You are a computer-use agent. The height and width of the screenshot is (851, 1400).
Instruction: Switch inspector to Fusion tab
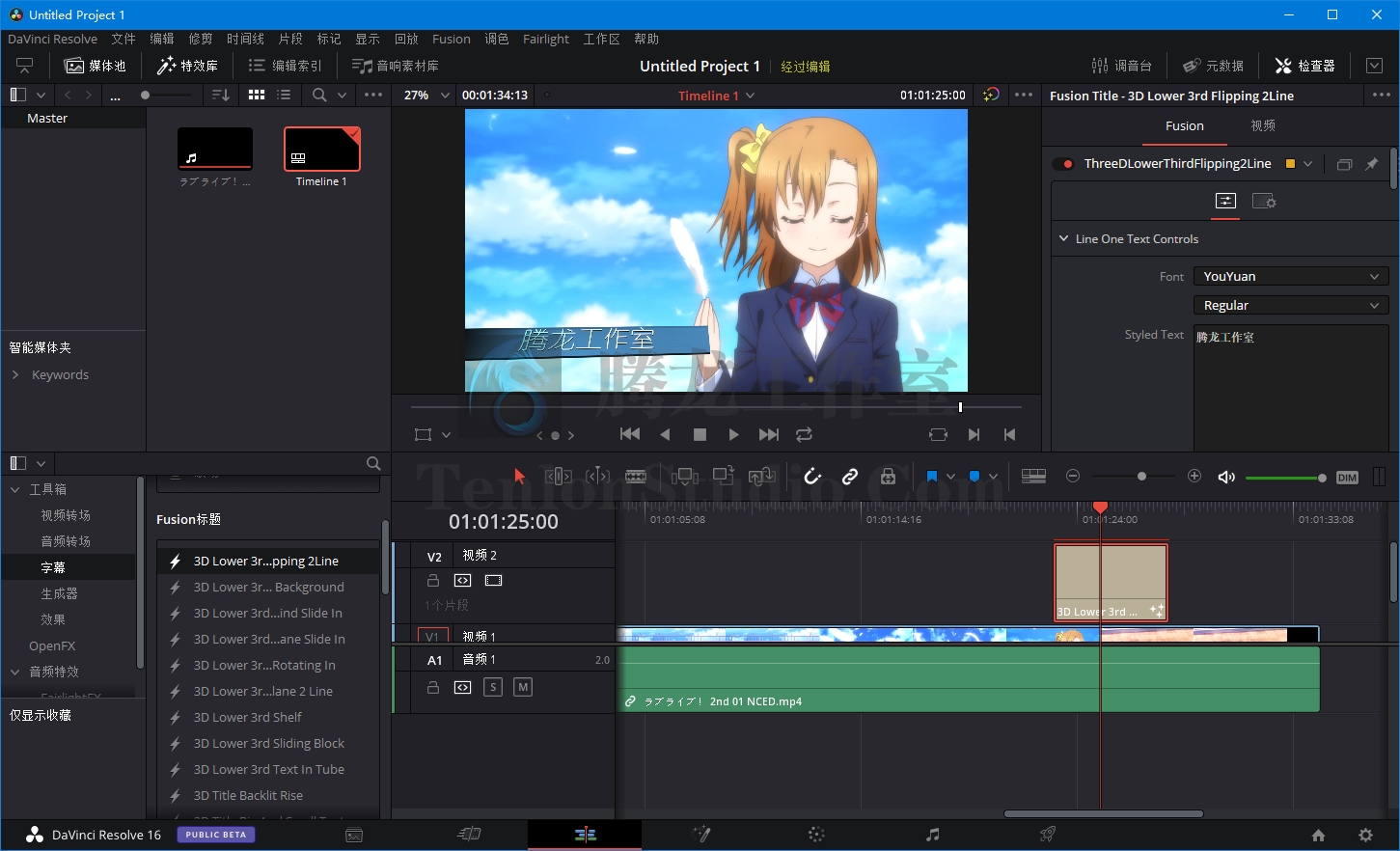pyautogui.click(x=1184, y=125)
